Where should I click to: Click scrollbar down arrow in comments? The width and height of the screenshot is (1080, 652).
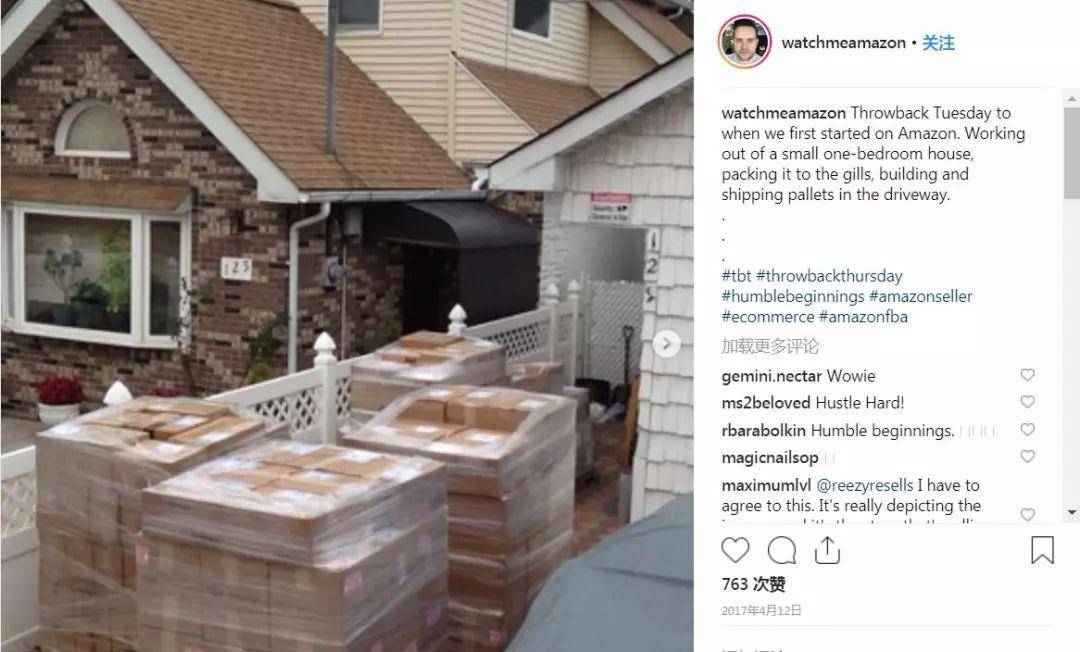(1071, 512)
